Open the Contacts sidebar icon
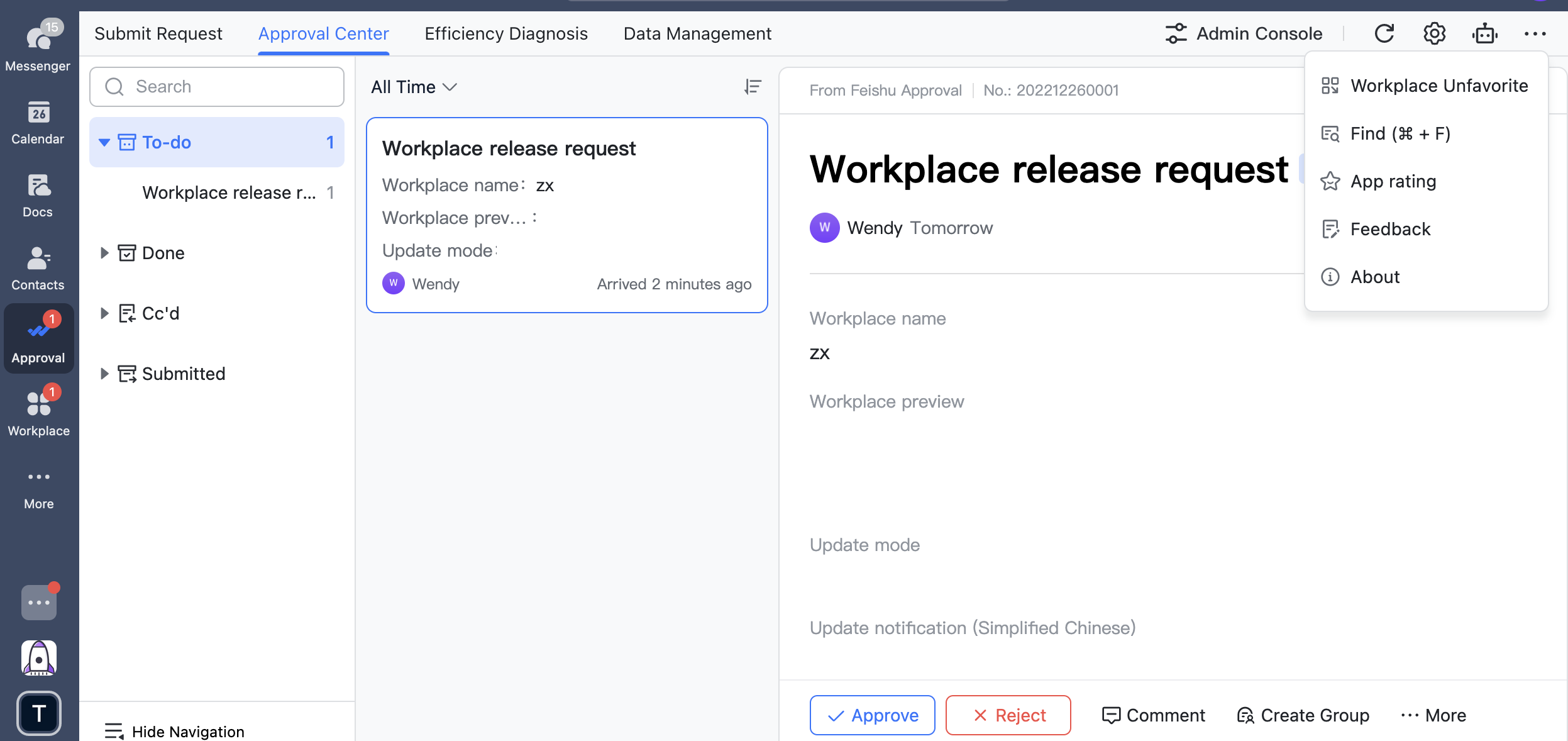This screenshot has width=1568, height=741. (x=38, y=267)
